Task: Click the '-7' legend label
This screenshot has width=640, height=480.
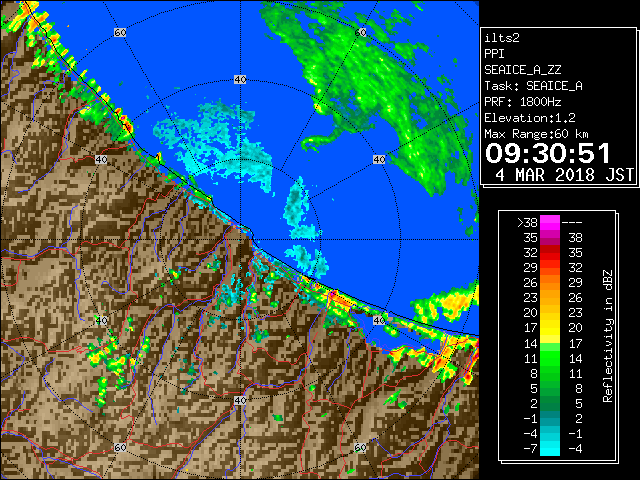Action: [x=530, y=449]
